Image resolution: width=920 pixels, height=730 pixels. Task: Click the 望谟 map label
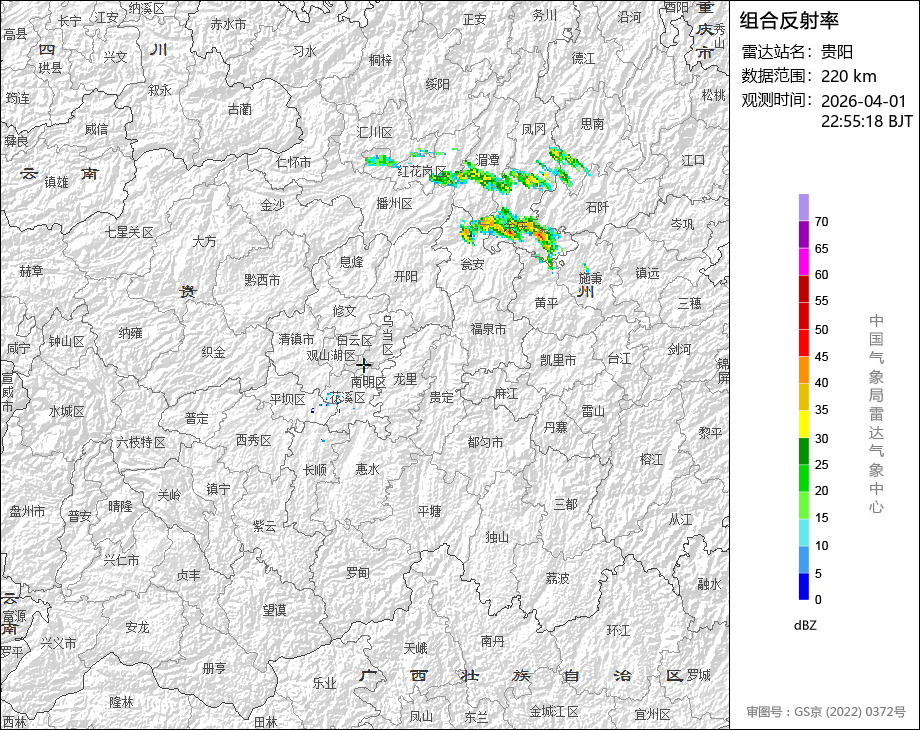[x=274, y=610]
